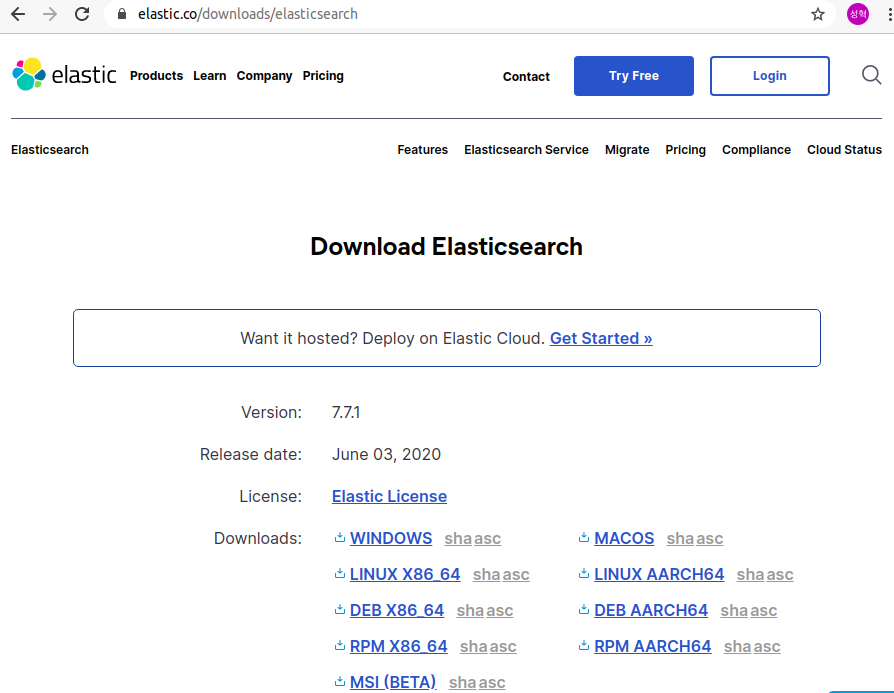The height and width of the screenshot is (693, 894).
Task: Click download icon beside MSI (BETA)
Action: (x=340, y=681)
